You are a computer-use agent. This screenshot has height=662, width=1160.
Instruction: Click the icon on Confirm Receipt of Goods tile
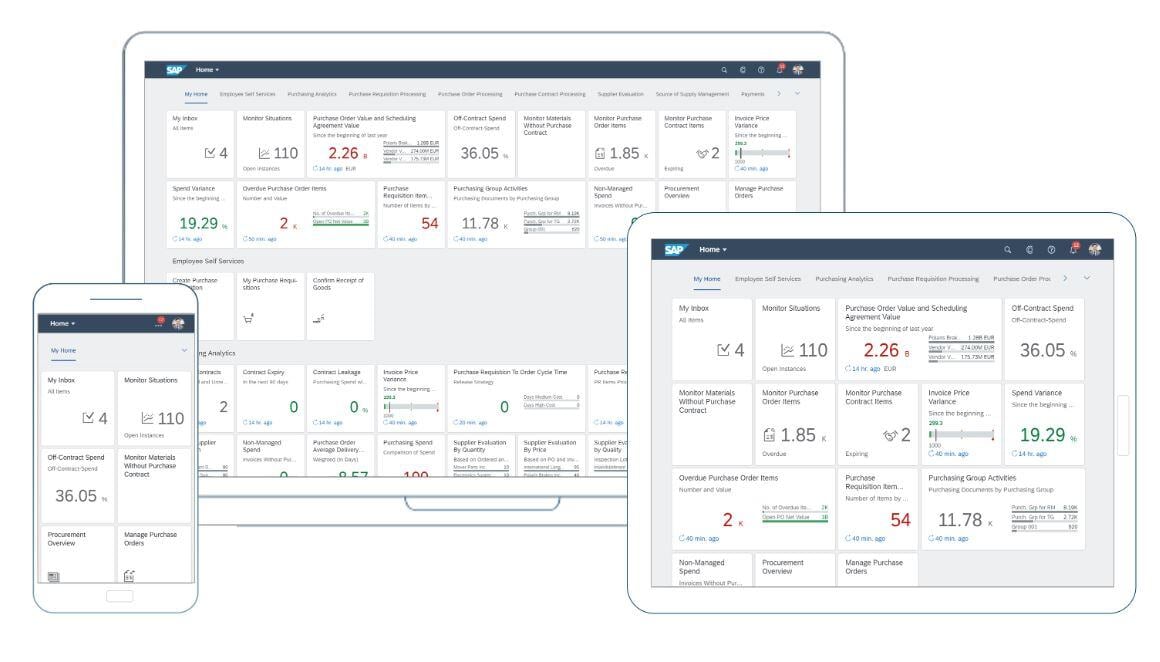pos(319,319)
